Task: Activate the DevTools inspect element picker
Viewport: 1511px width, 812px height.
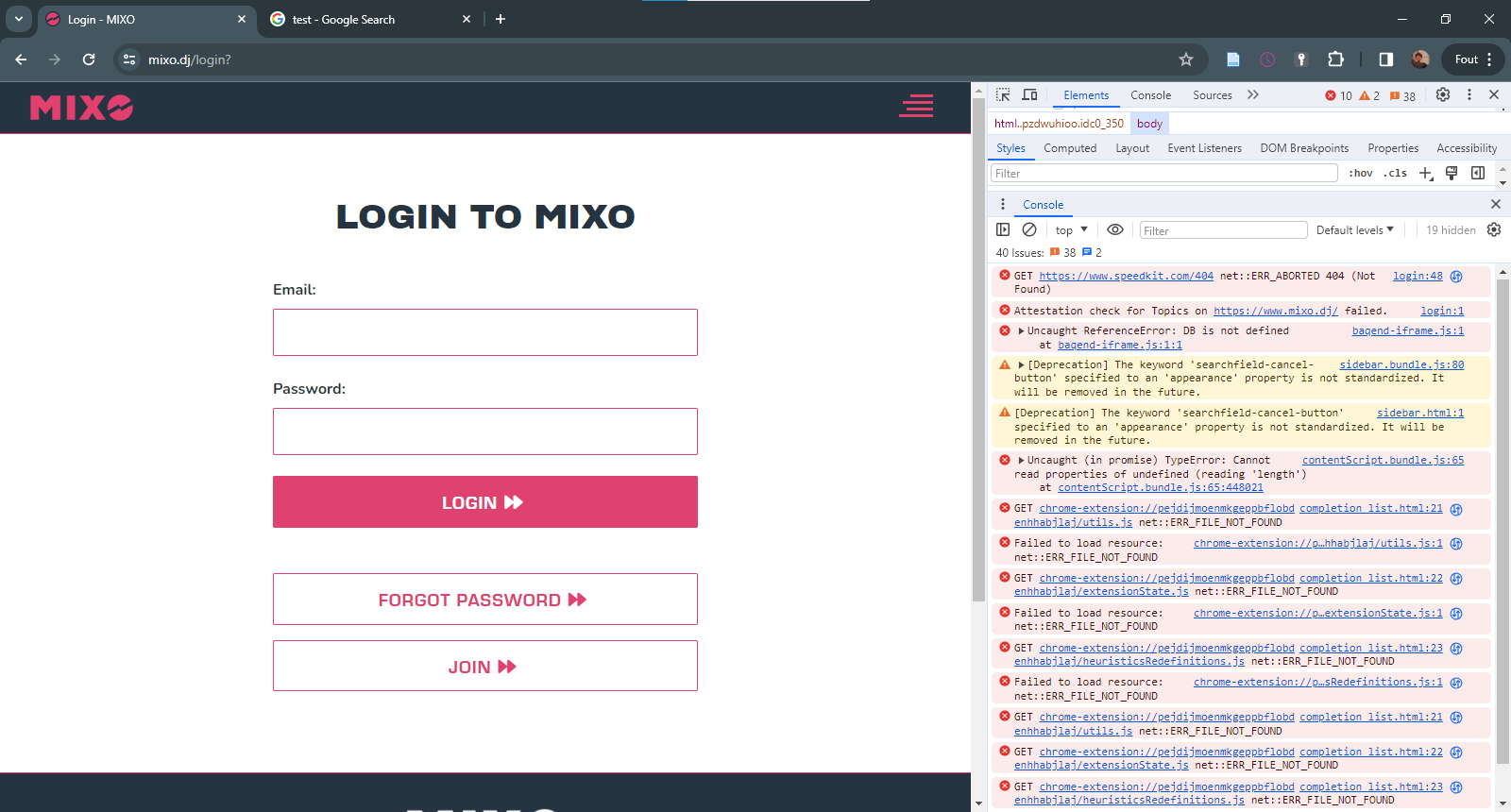Action: tap(1003, 95)
